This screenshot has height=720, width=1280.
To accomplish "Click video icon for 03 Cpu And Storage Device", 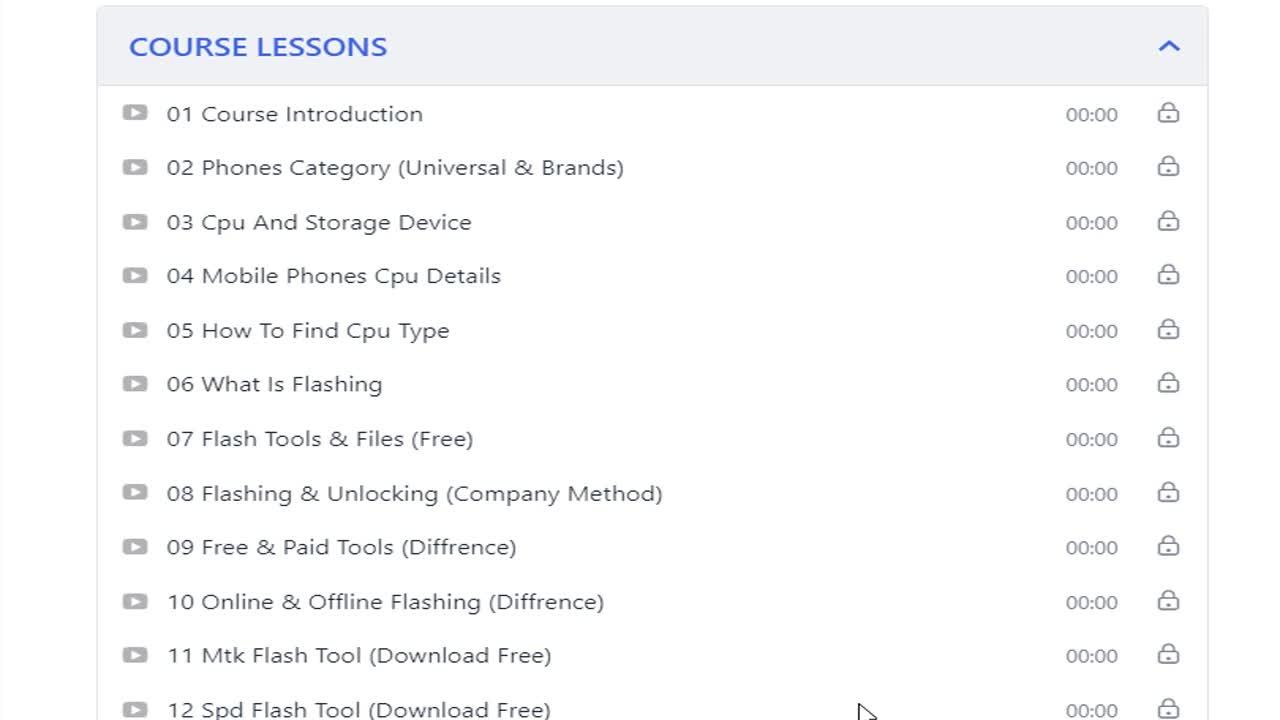I will pyautogui.click(x=135, y=221).
